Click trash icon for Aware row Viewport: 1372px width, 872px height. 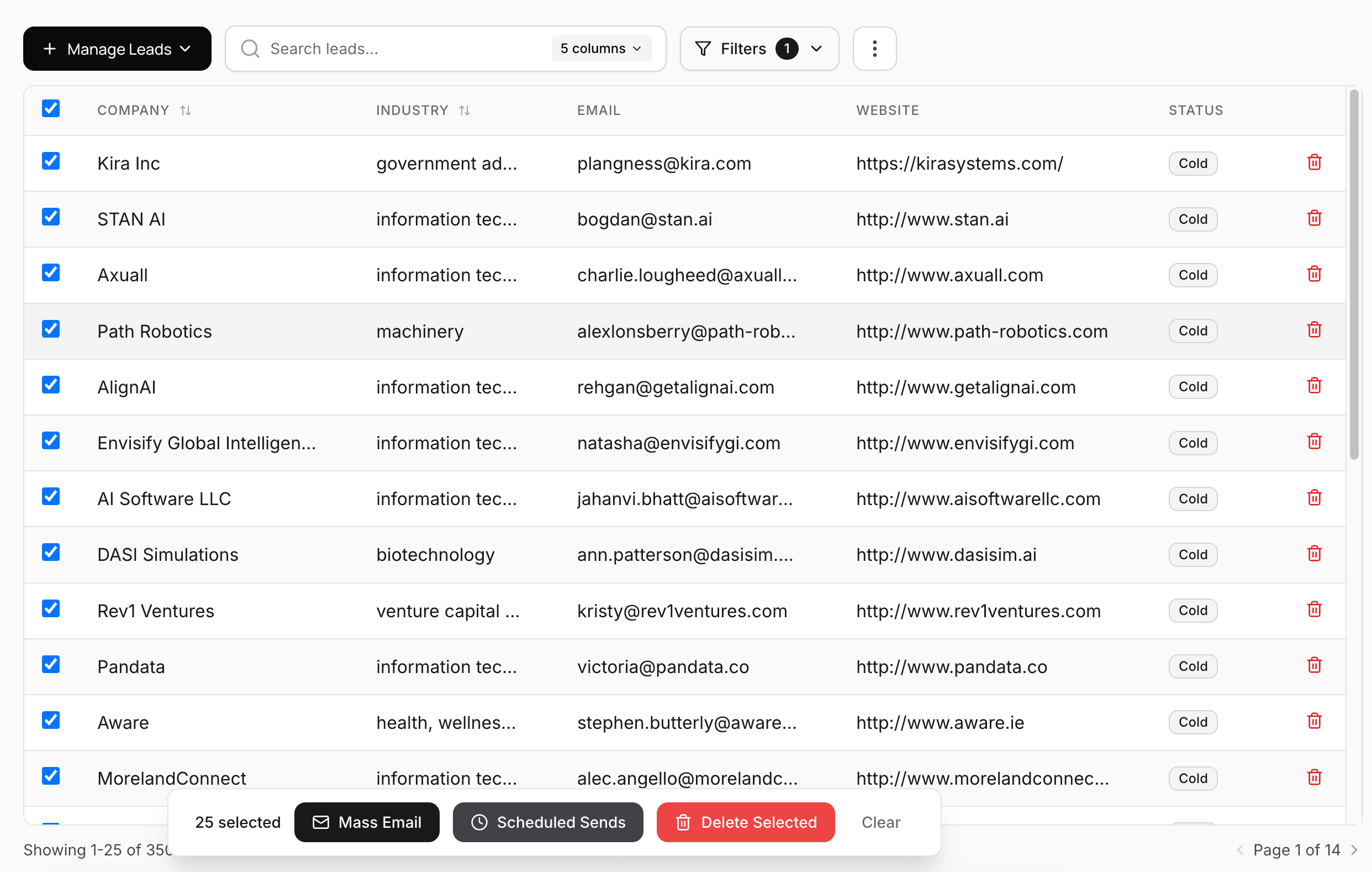tap(1314, 722)
